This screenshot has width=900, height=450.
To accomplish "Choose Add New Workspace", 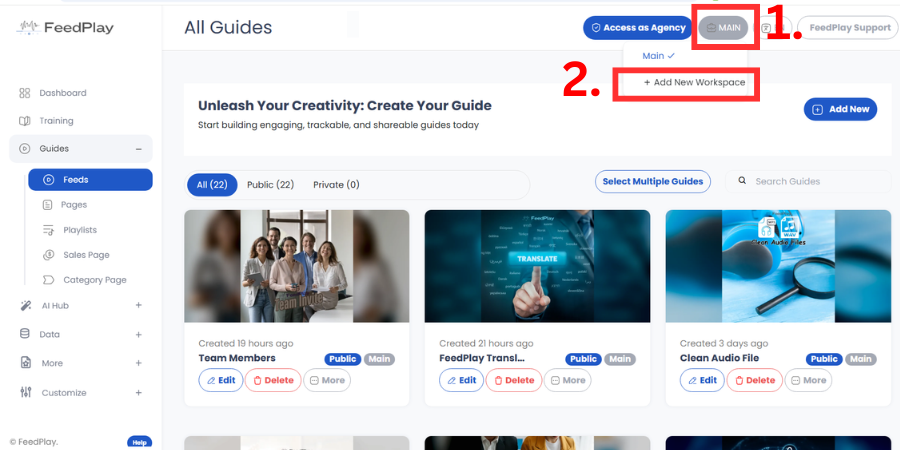I will 695,82.
